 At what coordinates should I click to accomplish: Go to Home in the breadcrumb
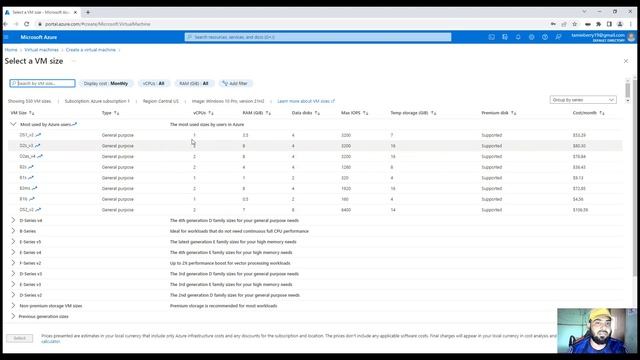[11, 50]
